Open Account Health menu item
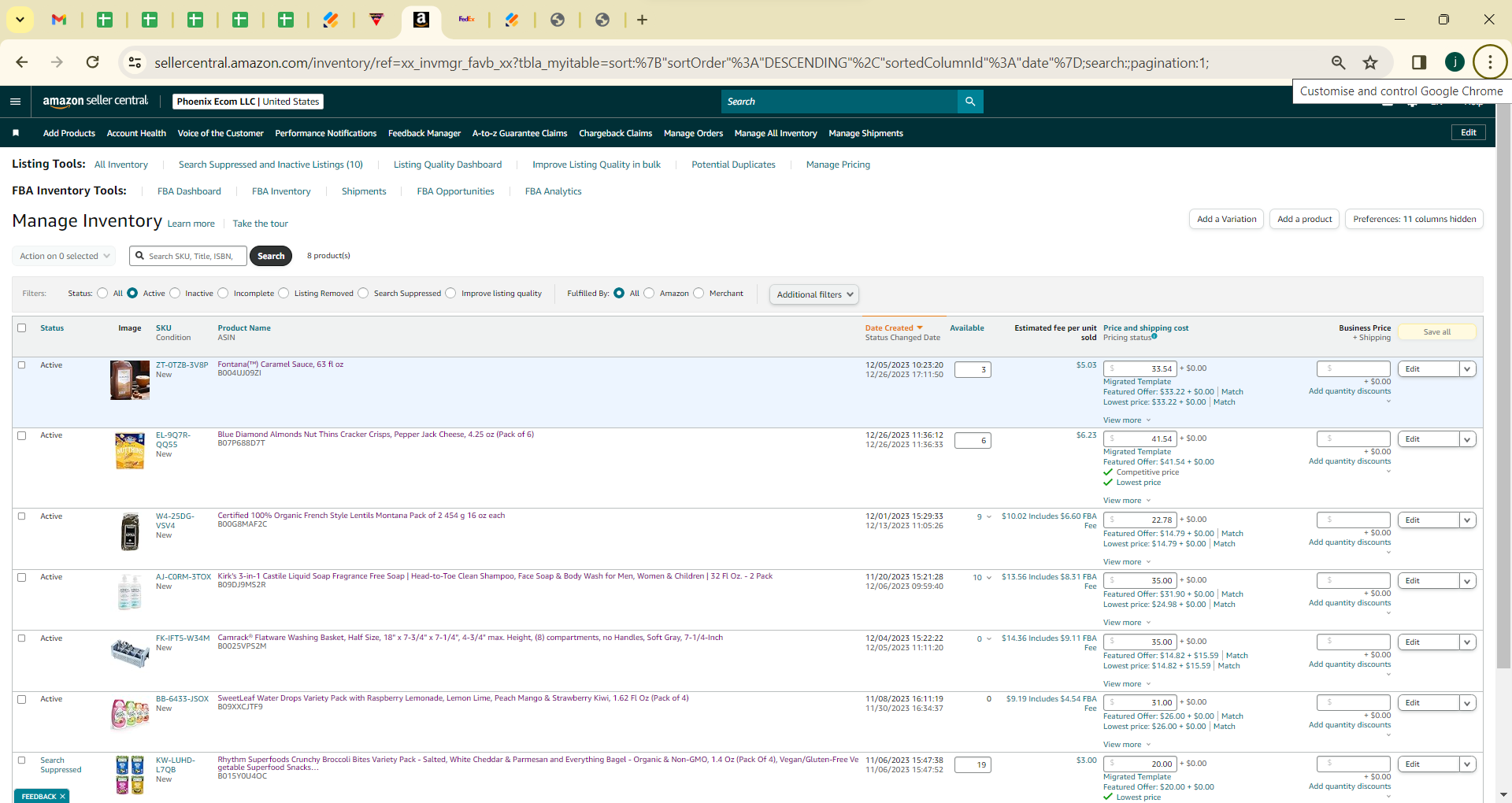 click(136, 133)
